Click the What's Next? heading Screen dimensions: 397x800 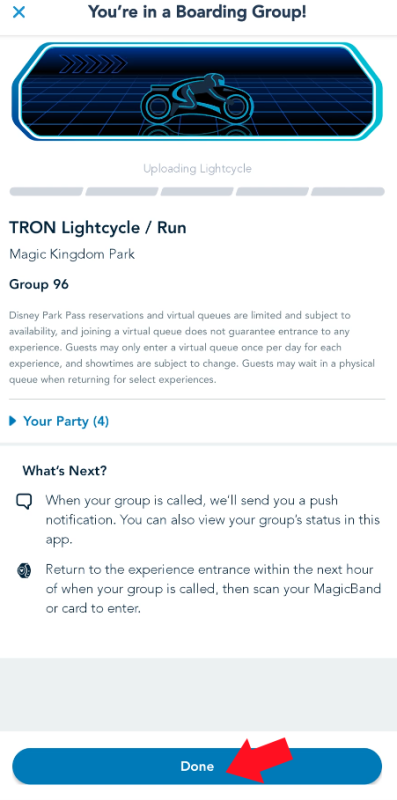pyautogui.click(x=64, y=470)
